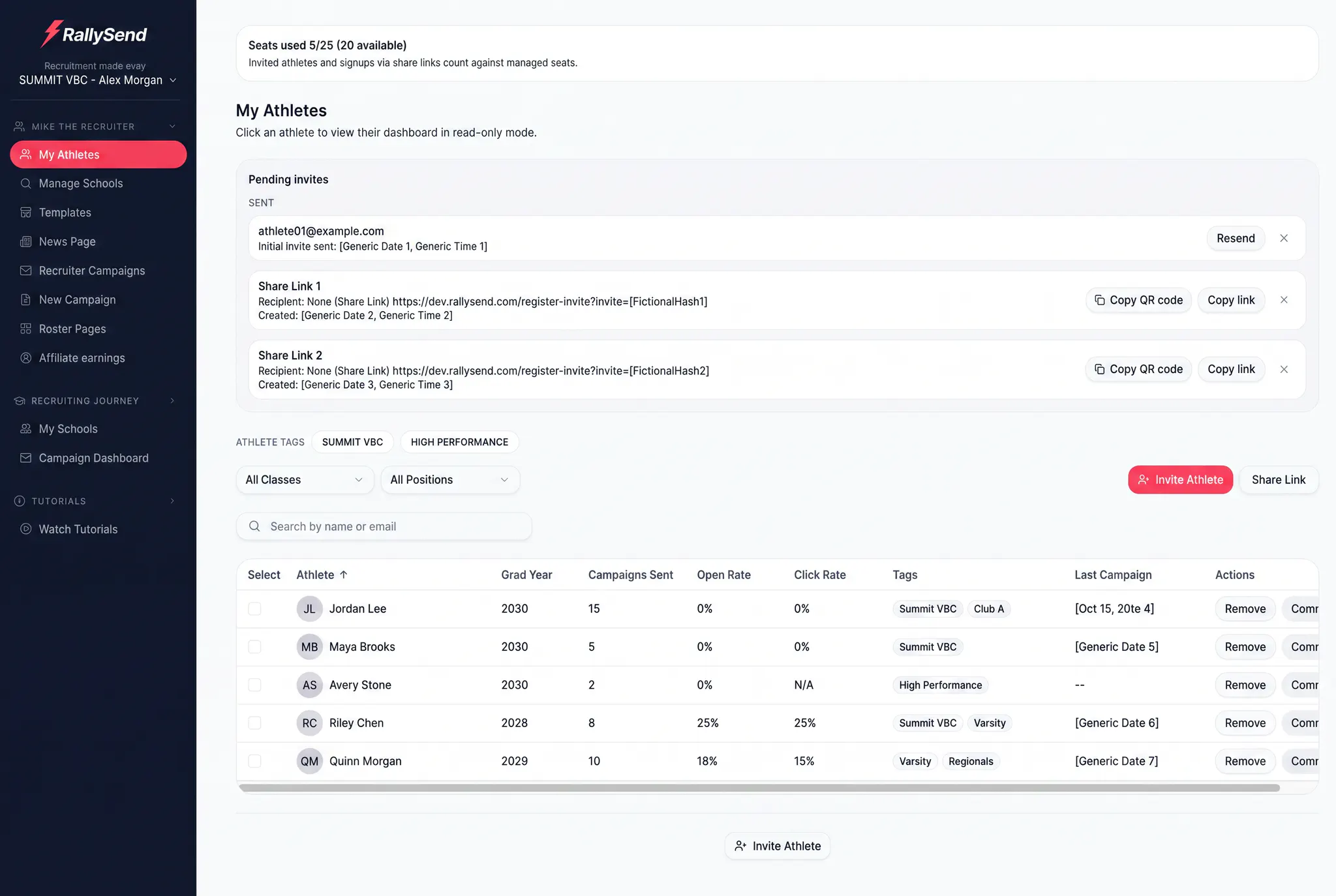Collapse the Mike the Recruiter section
This screenshot has height=896, width=1336.
(x=172, y=127)
